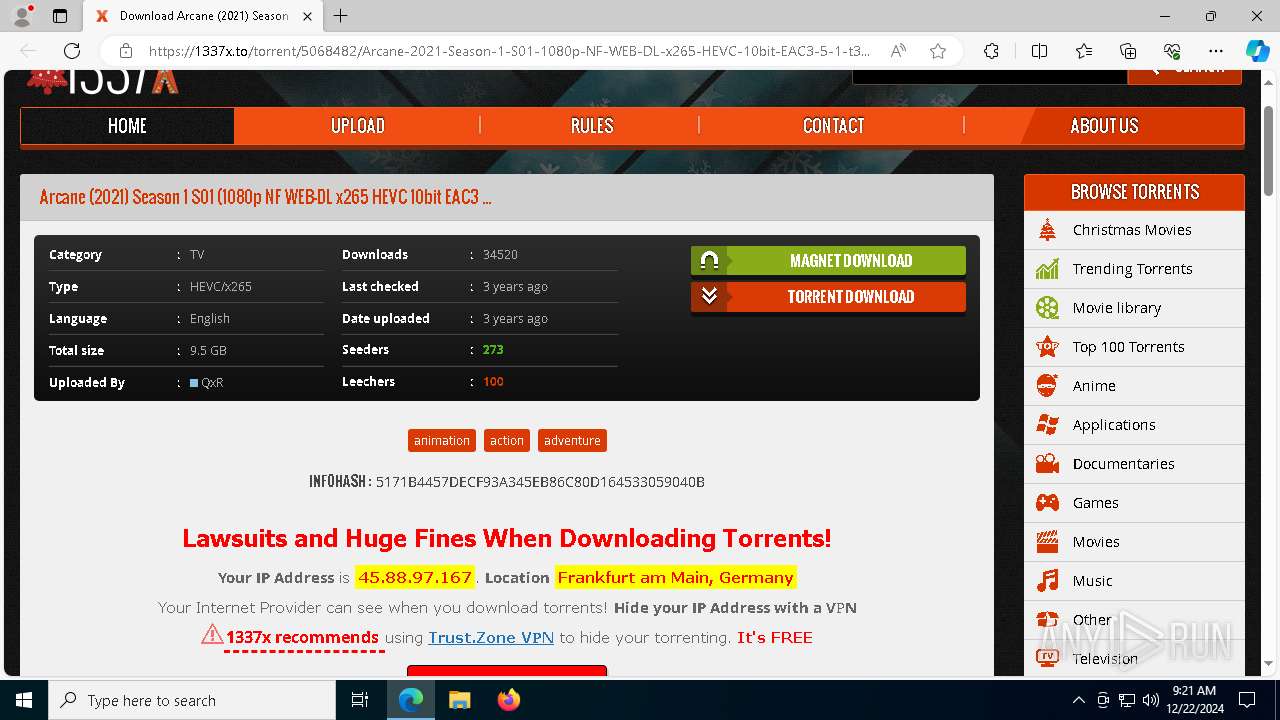Click the Games controller icon
Viewport: 1280px width, 720px height.
click(1047, 503)
